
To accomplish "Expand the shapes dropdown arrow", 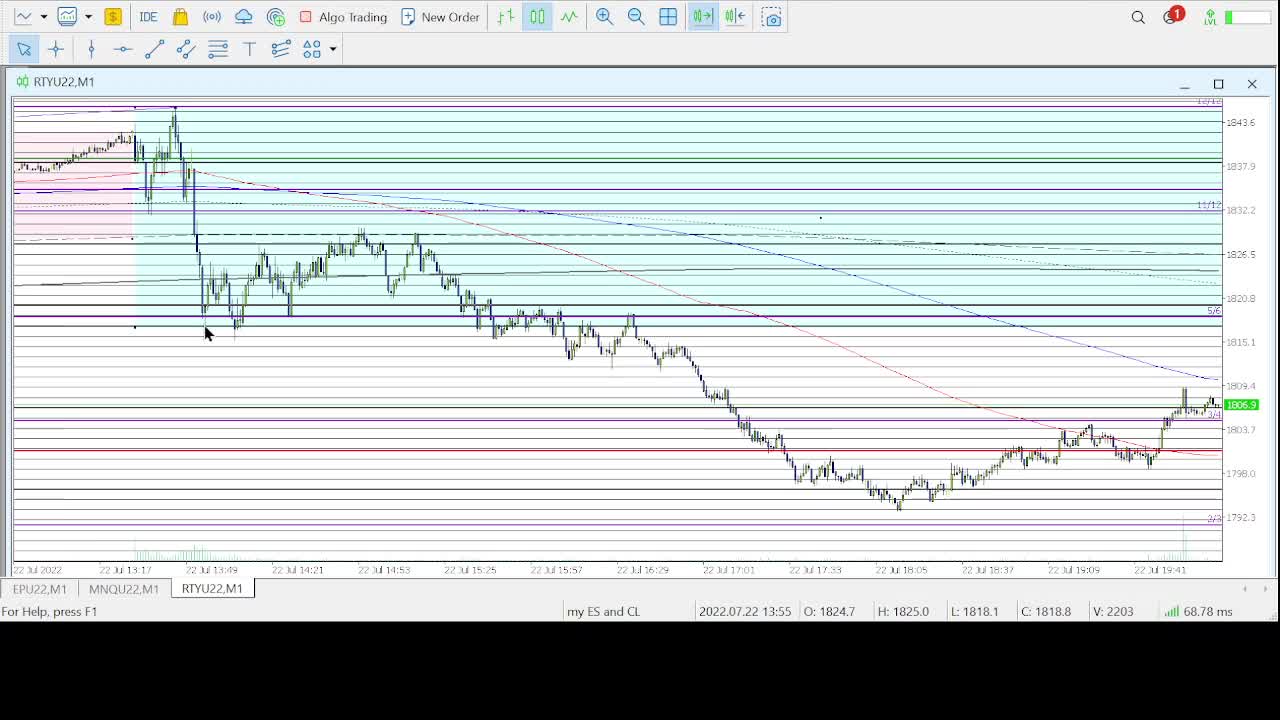I will coord(333,48).
